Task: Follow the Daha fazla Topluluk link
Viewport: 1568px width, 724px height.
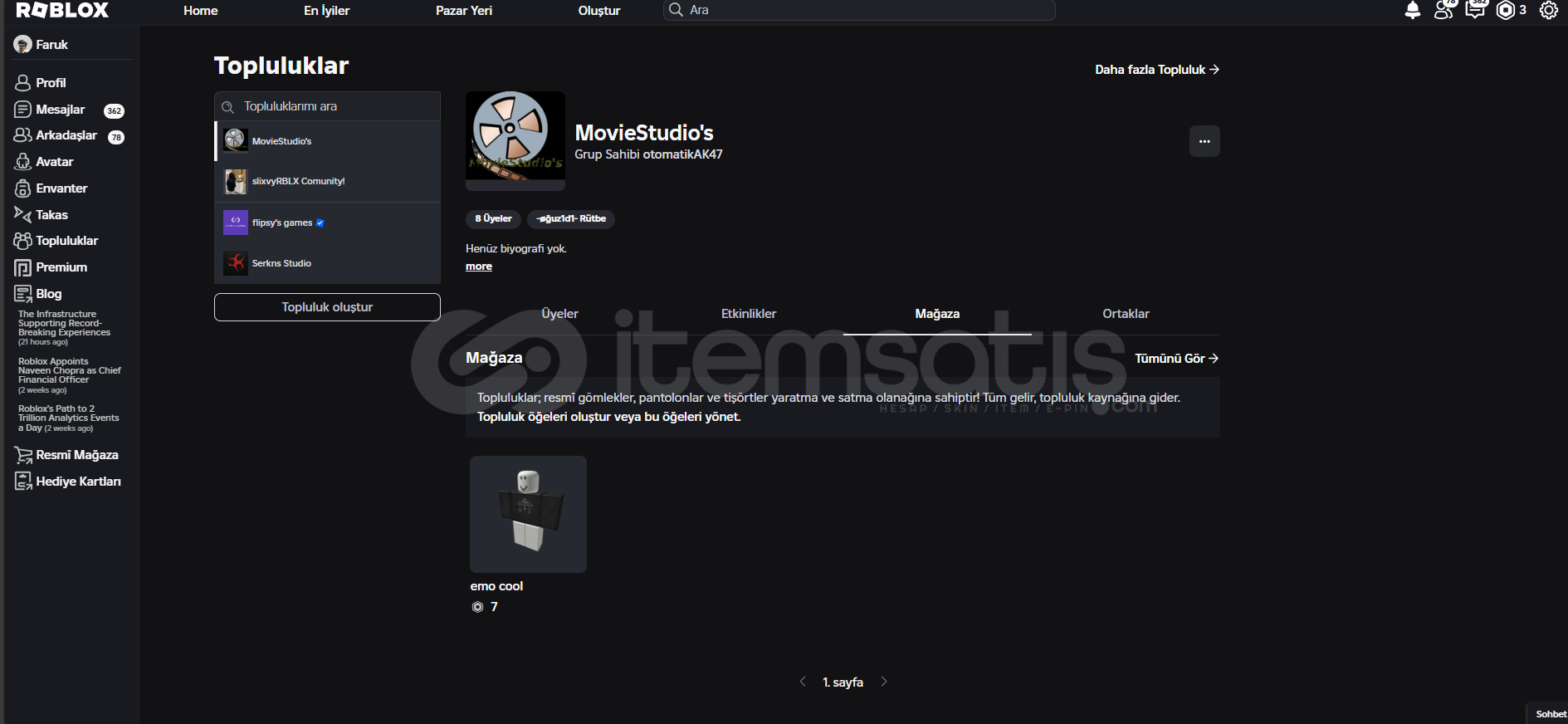Action: pos(1157,70)
